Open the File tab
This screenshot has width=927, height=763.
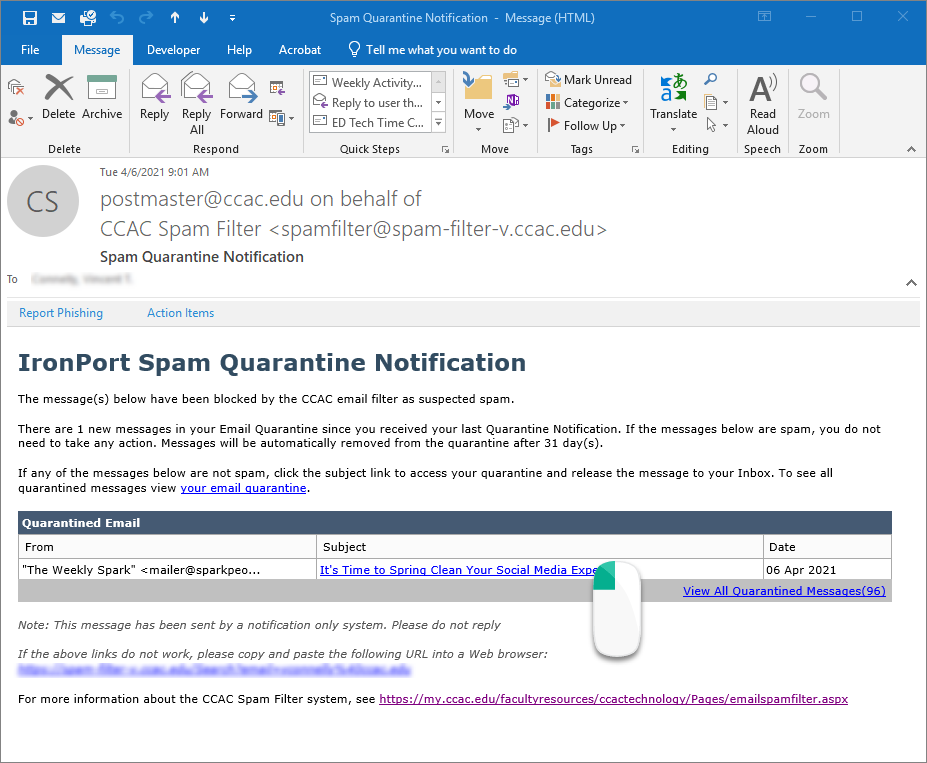click(x=30, y=49)
